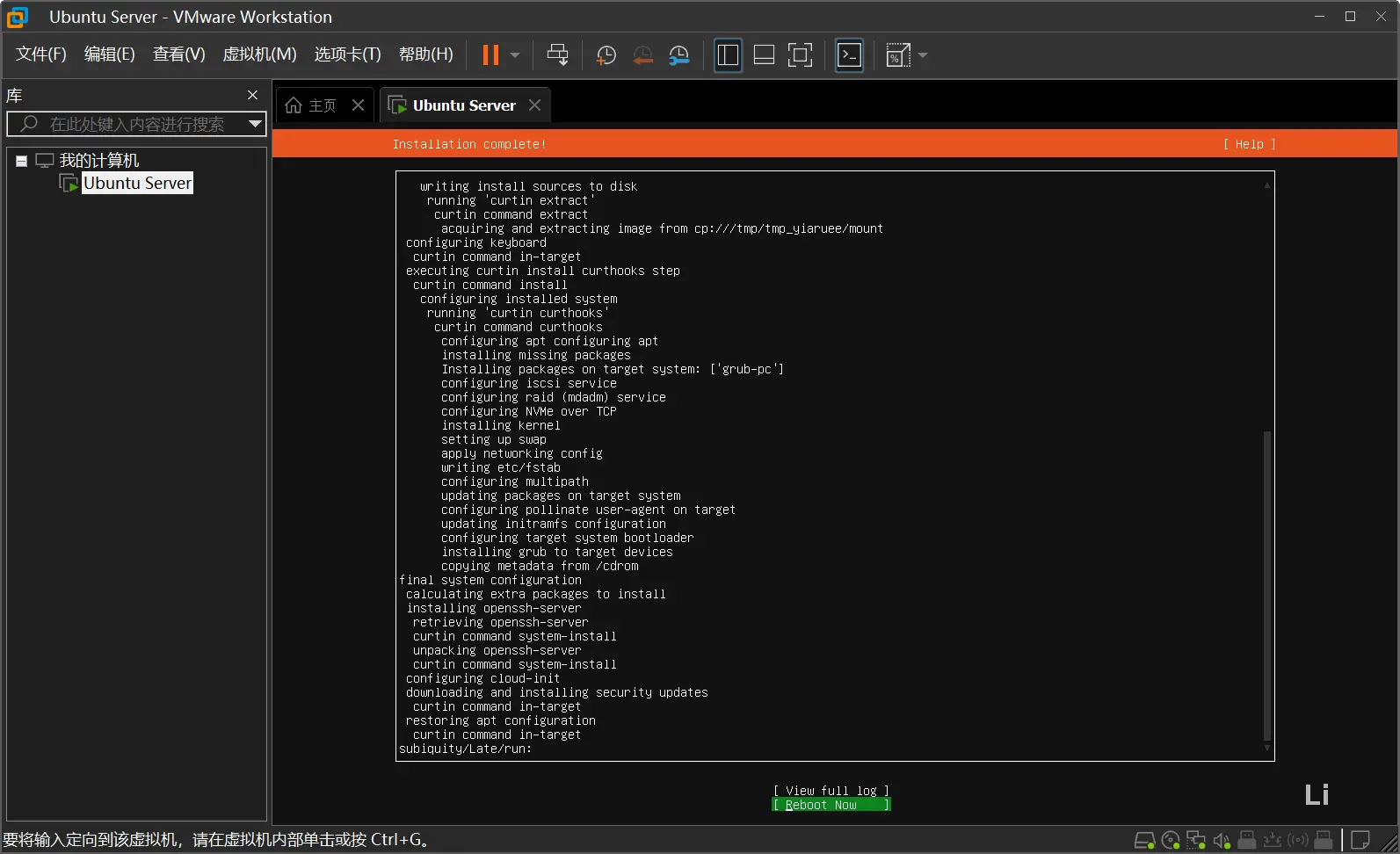The height and width of the screenshot is (854, 1400).
Task: Click the network adapter status icon
Action: (x=1196, y=841)
